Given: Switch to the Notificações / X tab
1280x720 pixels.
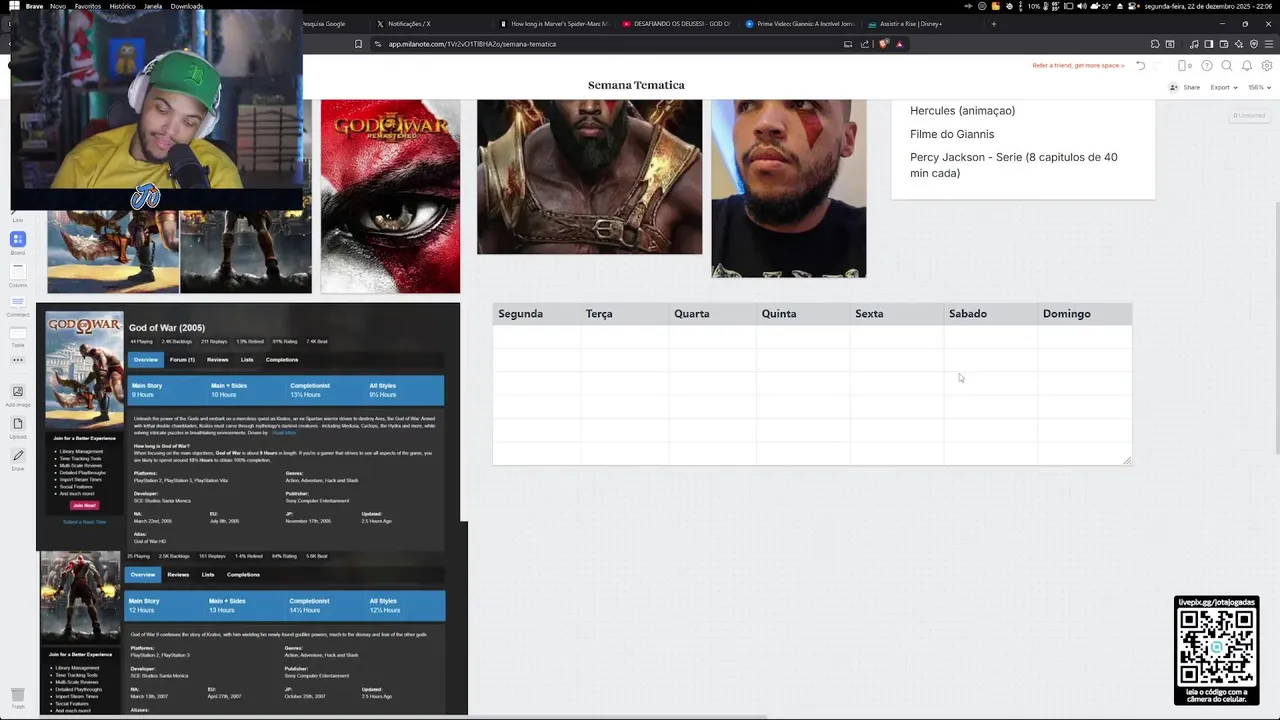Looking at the screenshot, I should point(429,24).
